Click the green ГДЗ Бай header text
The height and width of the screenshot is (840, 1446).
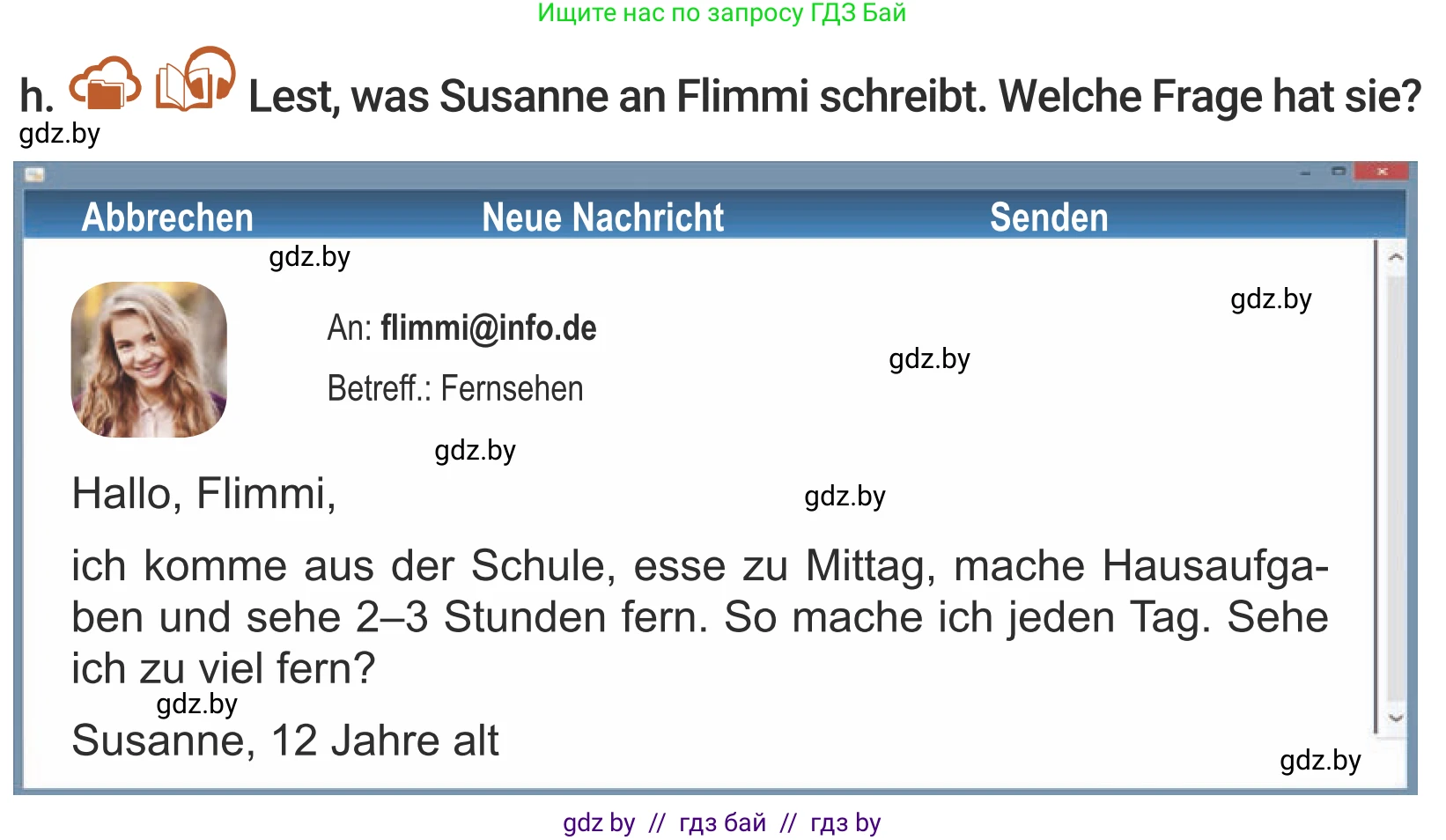721,13
